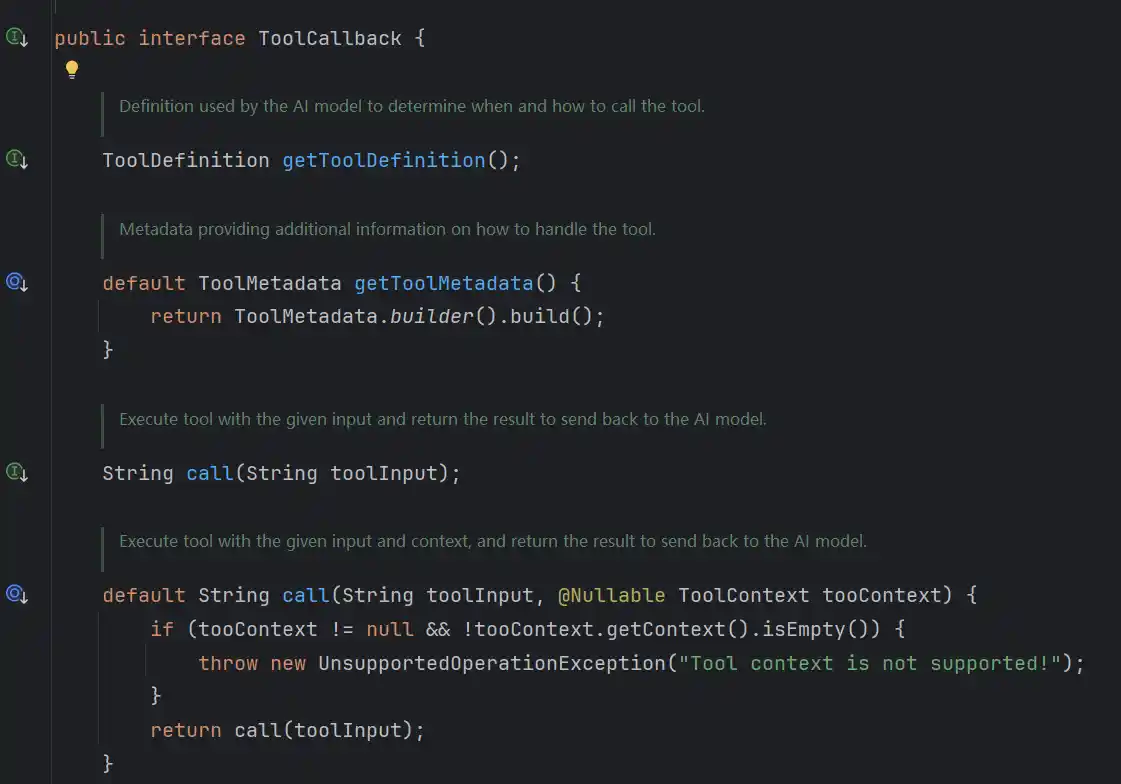The height and width of the screenshot is (784, 1121).
Task: Click the getToolMetadata method name
Action: click(443, 284)
